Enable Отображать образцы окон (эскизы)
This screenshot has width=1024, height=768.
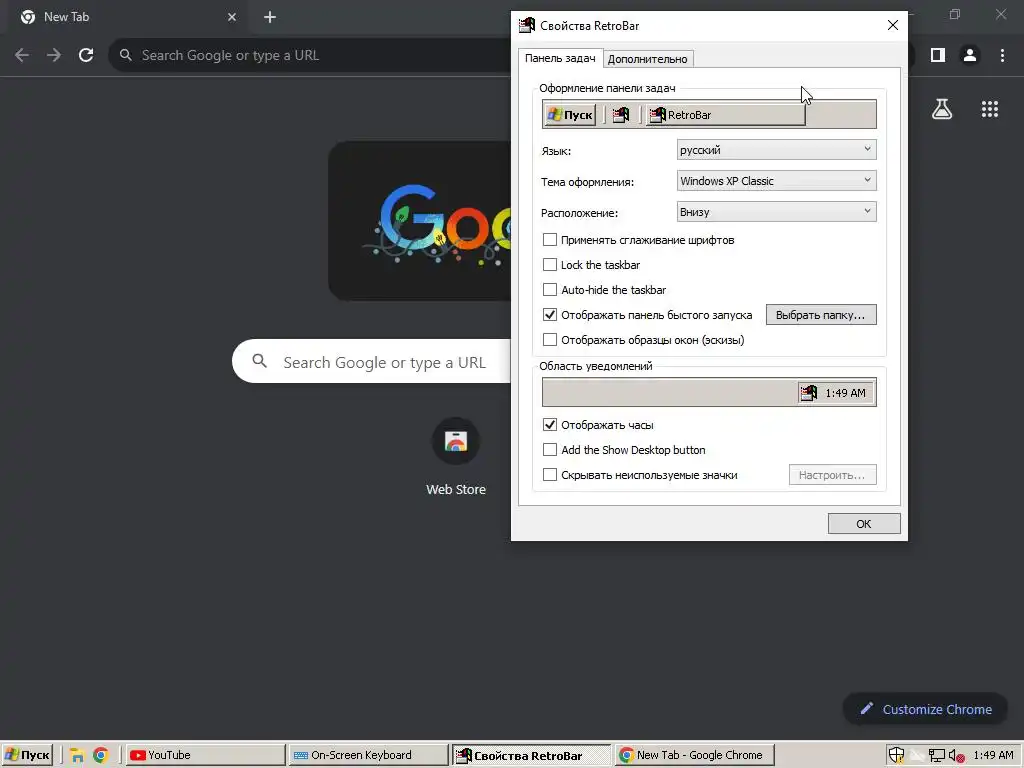tap(550, 340)
